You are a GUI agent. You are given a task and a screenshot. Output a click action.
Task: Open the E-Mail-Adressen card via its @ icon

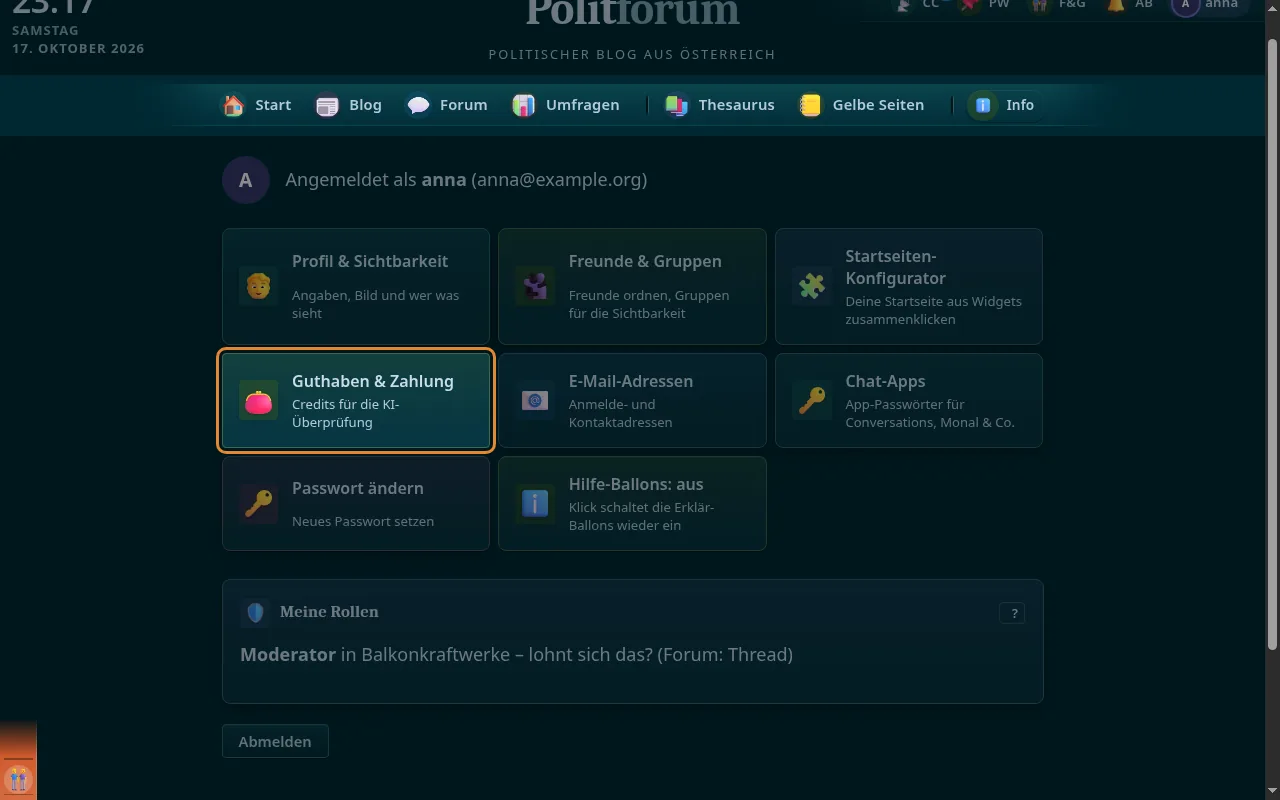[x=535, y=401]
